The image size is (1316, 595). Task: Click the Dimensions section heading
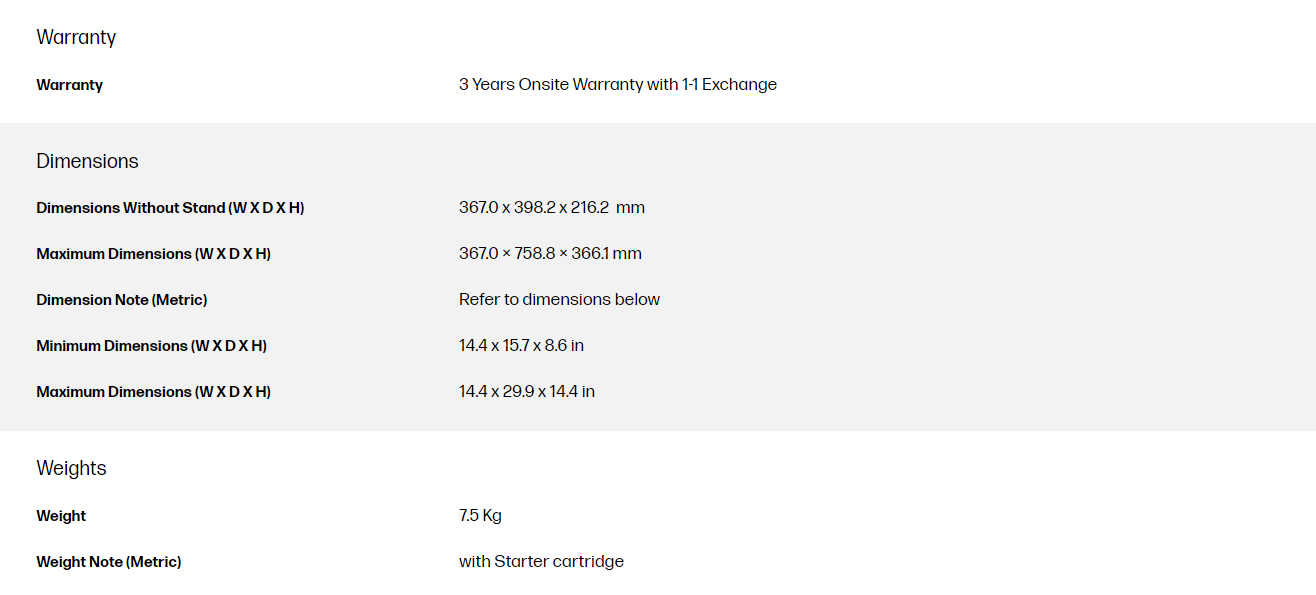(87, 162)
